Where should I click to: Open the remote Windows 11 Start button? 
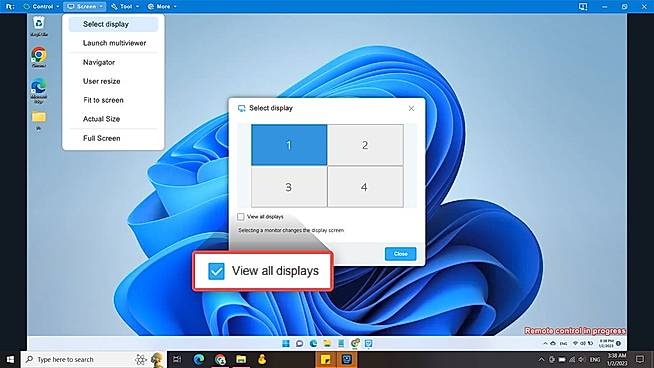[286, 343]
